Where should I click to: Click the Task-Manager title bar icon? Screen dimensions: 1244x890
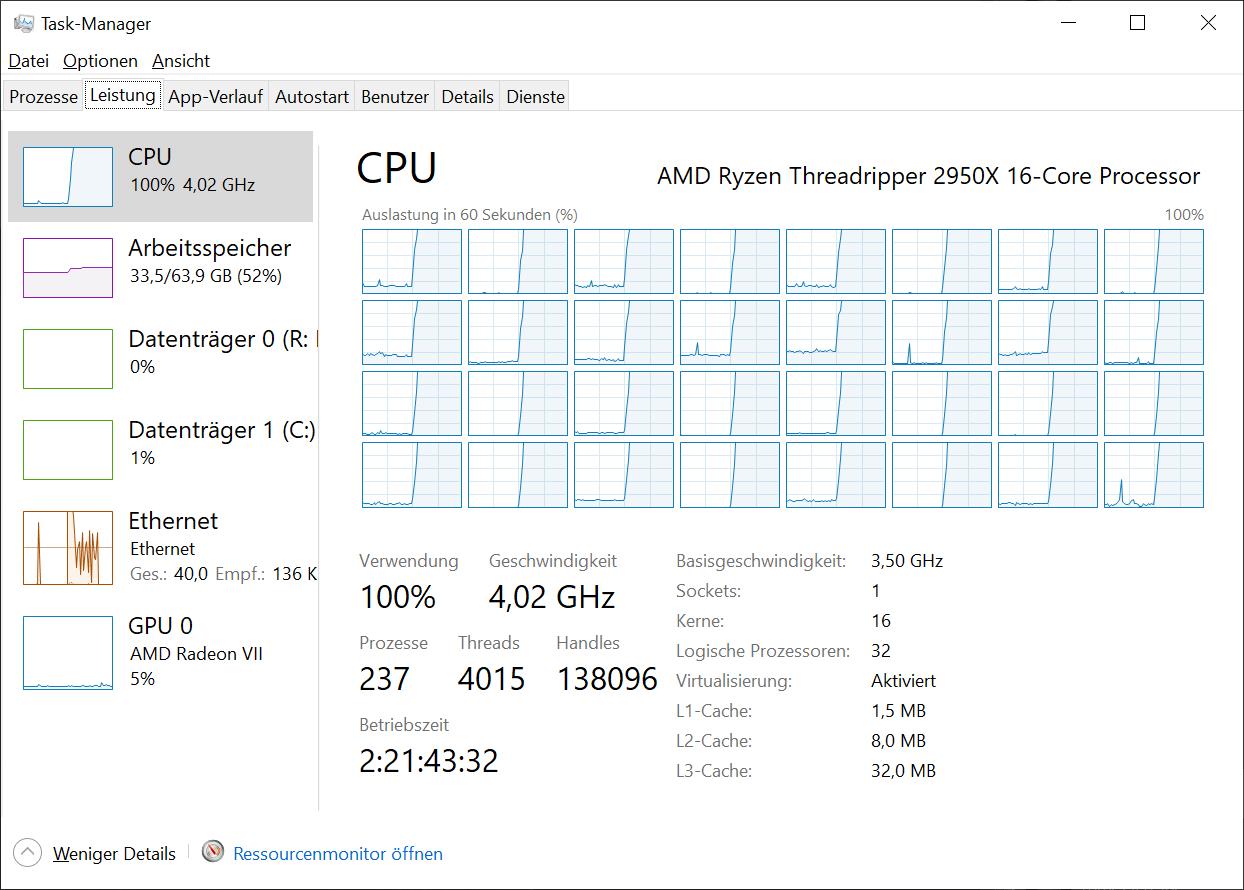click(x=24, y=23)
